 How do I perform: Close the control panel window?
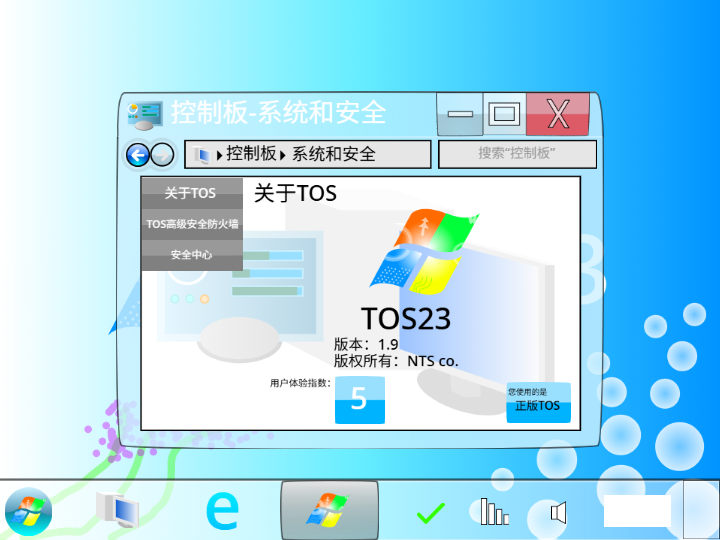click(558, 114)
